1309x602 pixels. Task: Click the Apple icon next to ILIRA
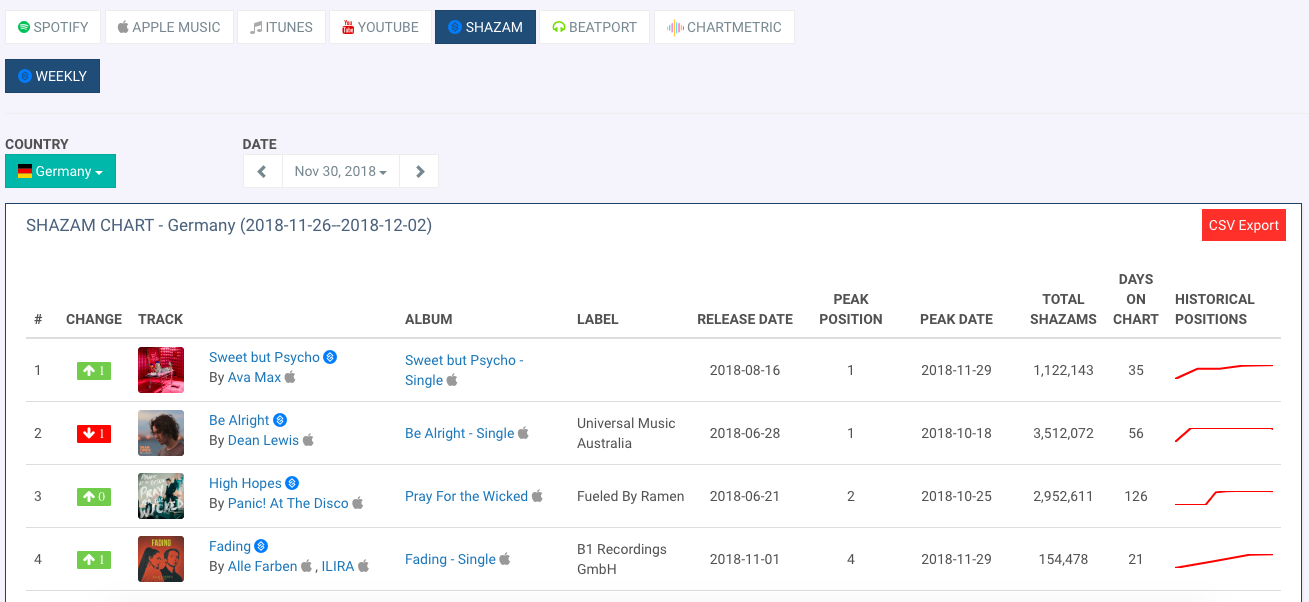pos(364,566)
